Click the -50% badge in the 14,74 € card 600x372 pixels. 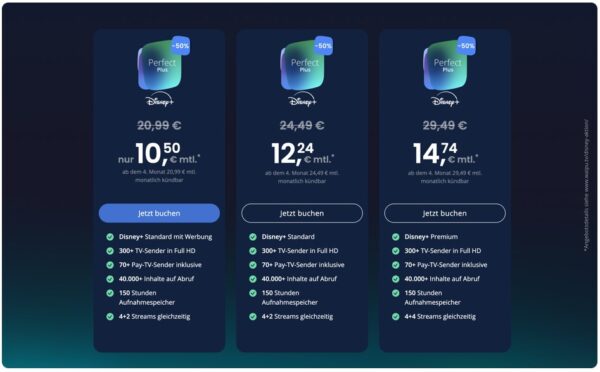coord(466,46)
